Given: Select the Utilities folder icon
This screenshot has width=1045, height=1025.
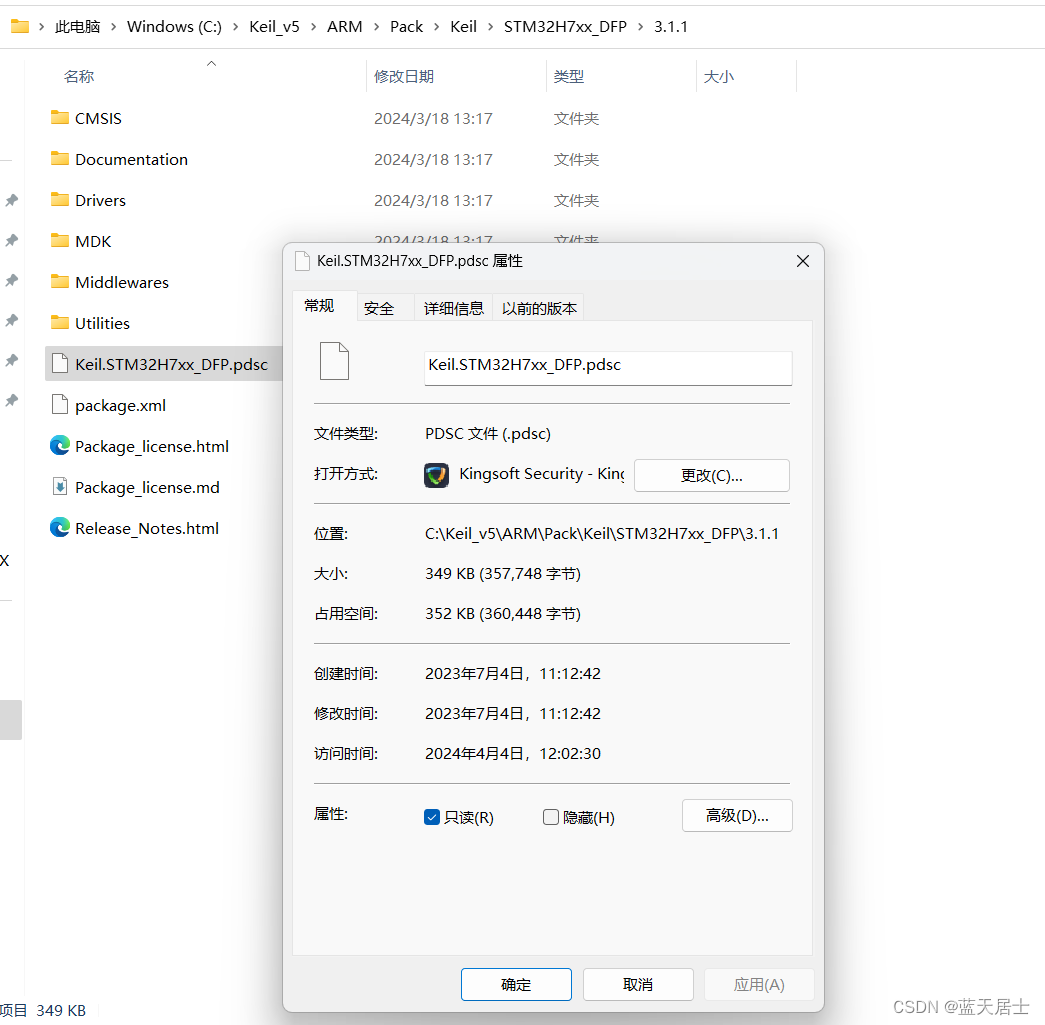Looking at the screenshot, I should click(60, 323).
